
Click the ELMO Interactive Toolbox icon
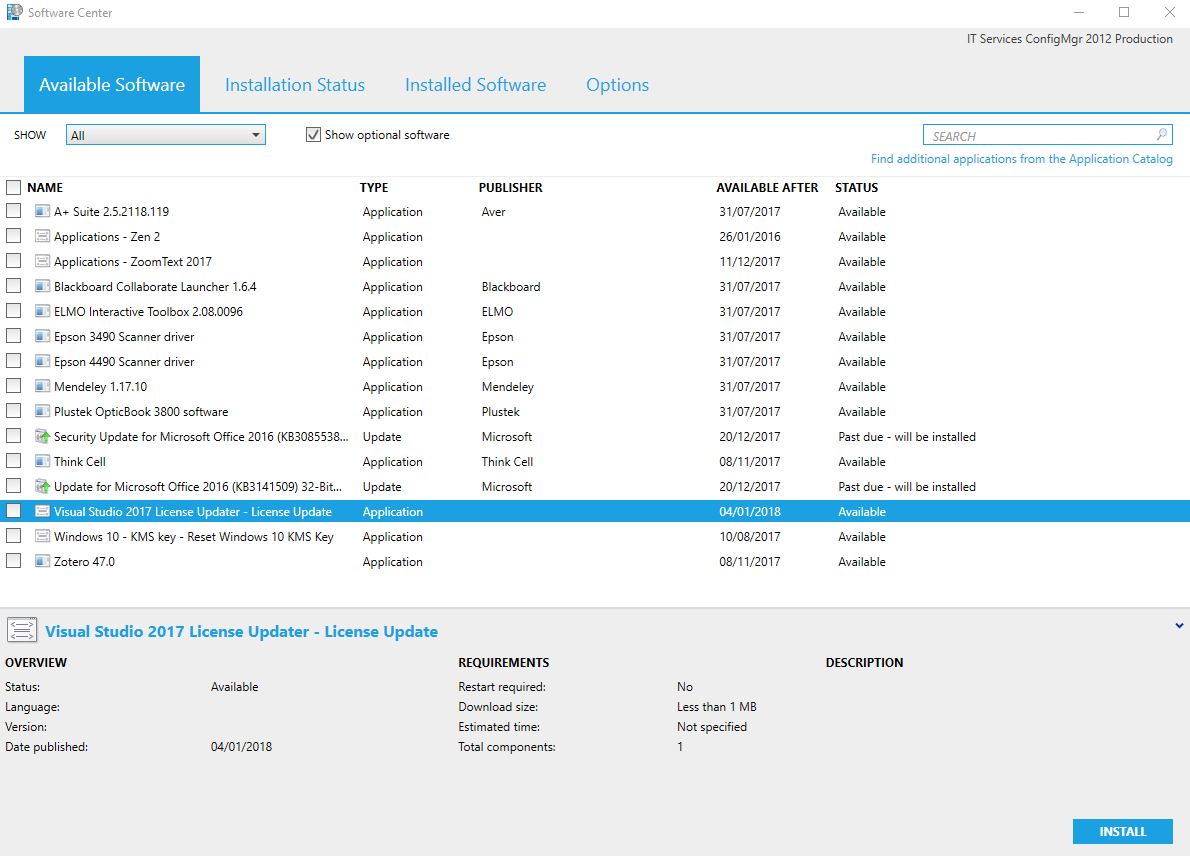pos(42,311)
